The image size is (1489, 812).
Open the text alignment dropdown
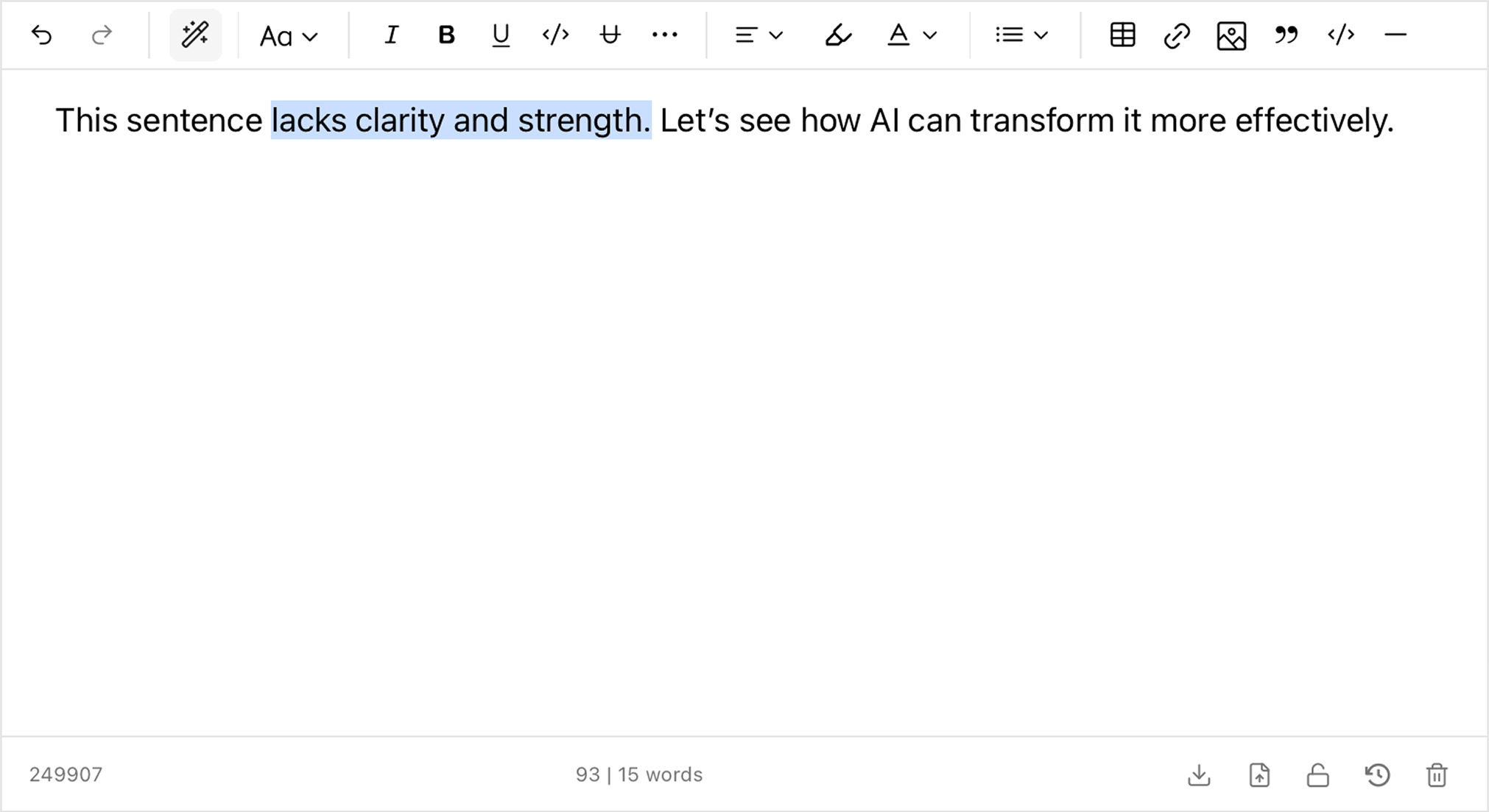(x=757, y=35)
